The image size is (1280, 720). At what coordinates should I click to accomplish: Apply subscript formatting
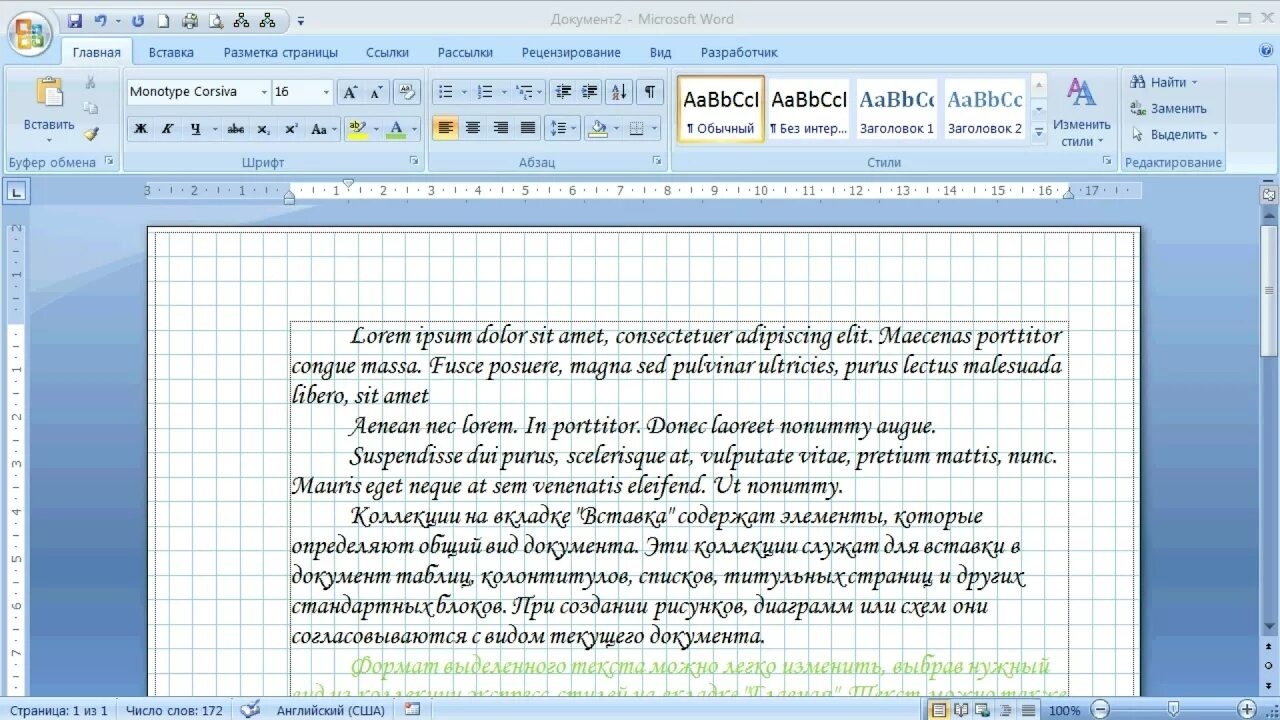coord(263,129)
